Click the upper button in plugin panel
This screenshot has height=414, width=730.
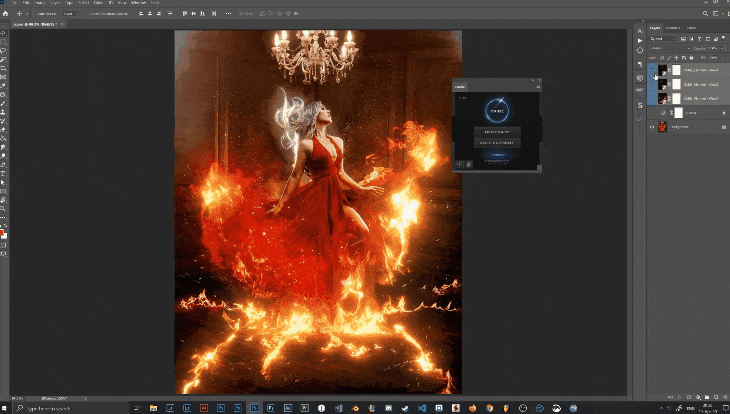497,132
